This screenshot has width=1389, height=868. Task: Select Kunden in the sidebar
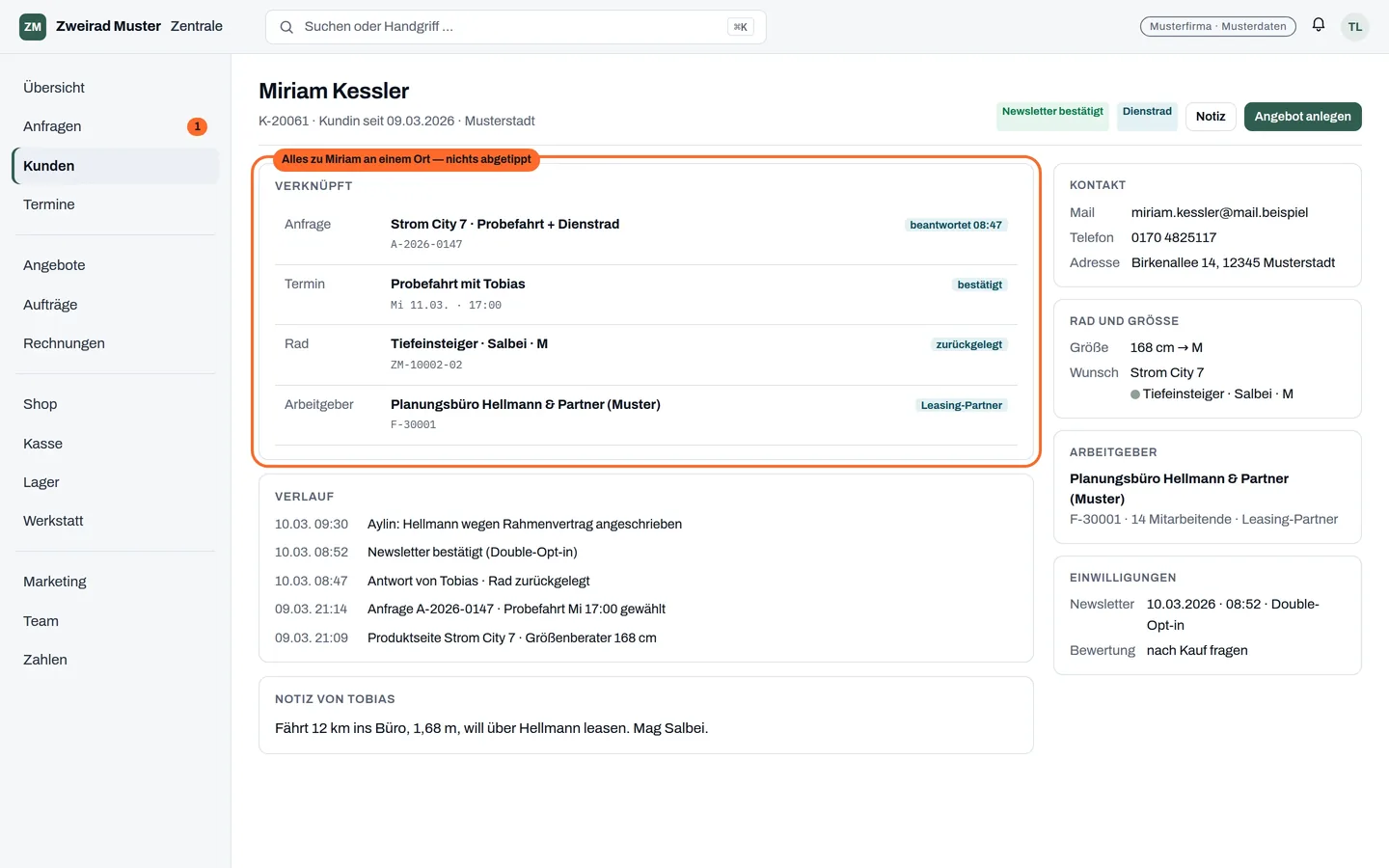click(116, 166)
